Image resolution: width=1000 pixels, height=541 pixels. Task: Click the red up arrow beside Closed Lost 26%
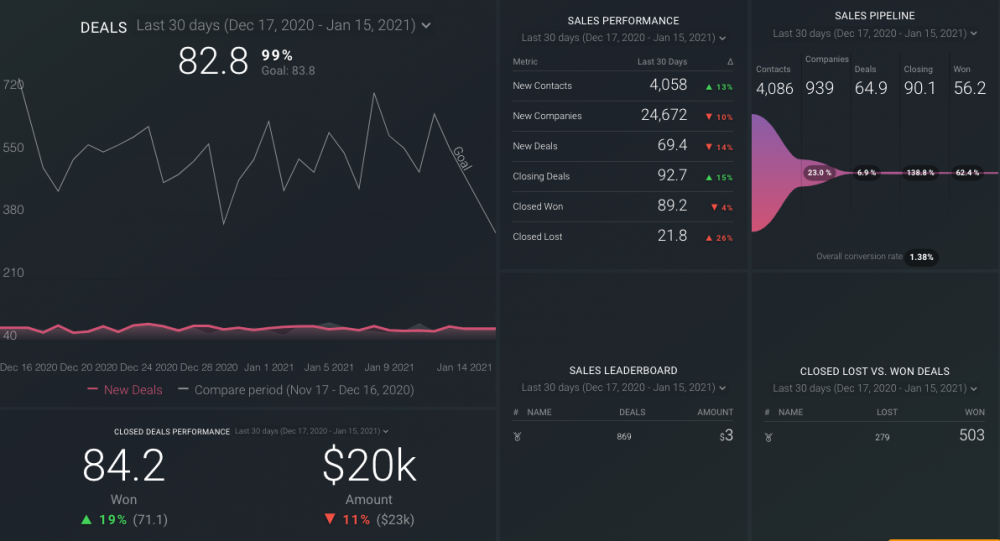pyautogui.click(x=709, y=238)
